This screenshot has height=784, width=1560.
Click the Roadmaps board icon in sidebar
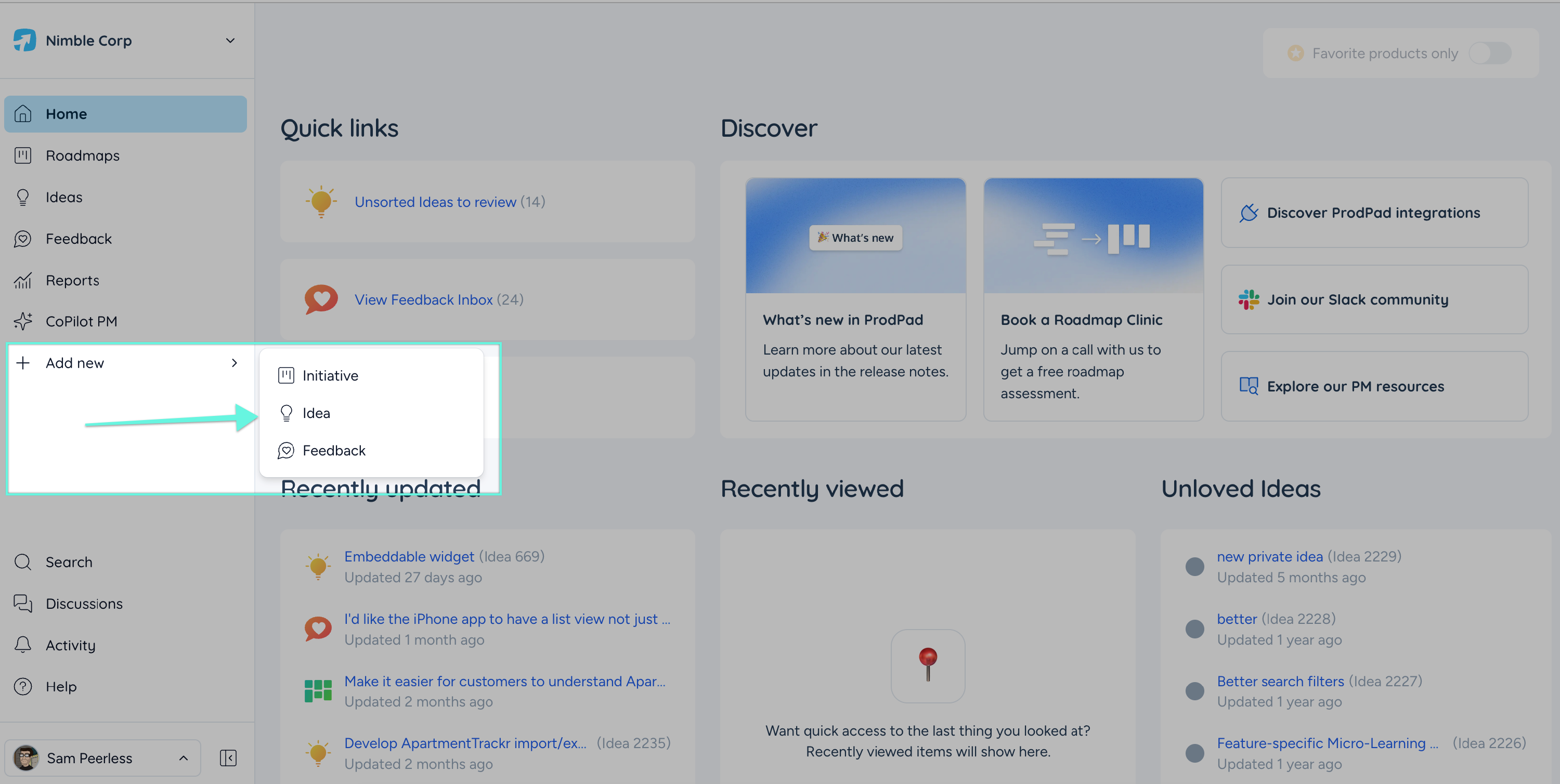(x=23, y=155)
